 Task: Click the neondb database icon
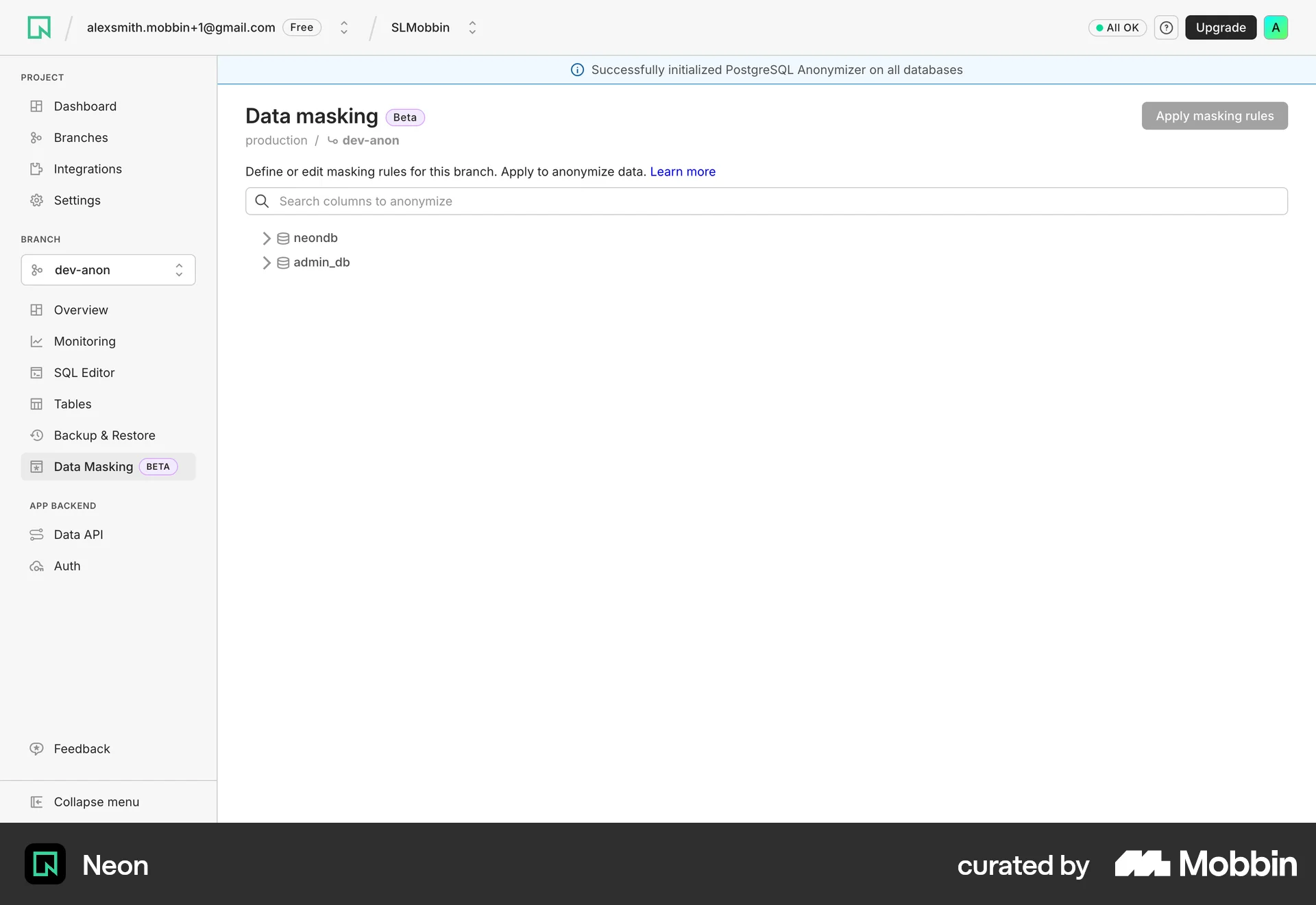(283, 239)
